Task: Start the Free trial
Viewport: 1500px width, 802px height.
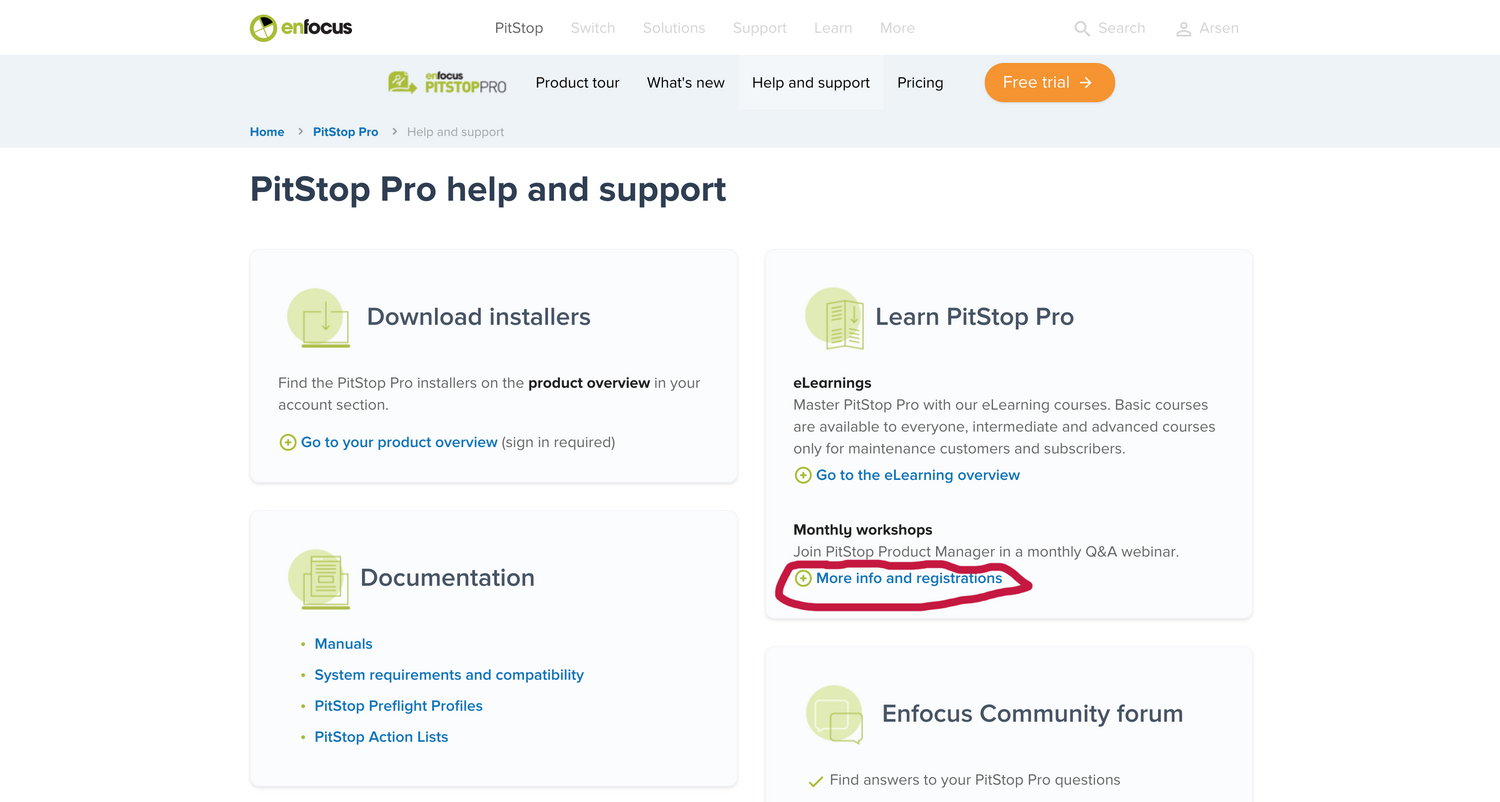Action: (x=1049, y=83)
